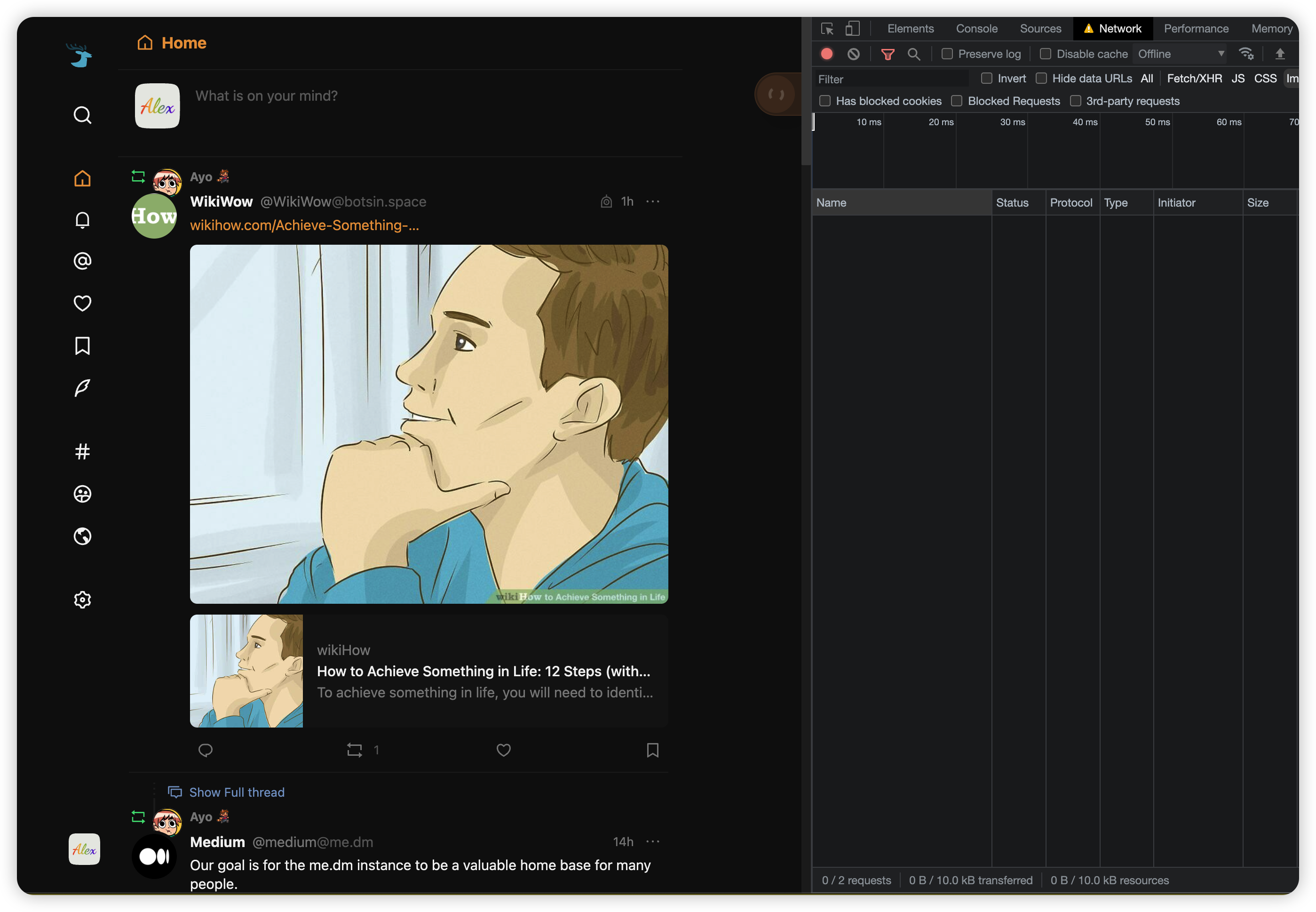Screen dimensions: 1316x912
Task: Switch to the Performance tab
Action: click(1196, 29)
